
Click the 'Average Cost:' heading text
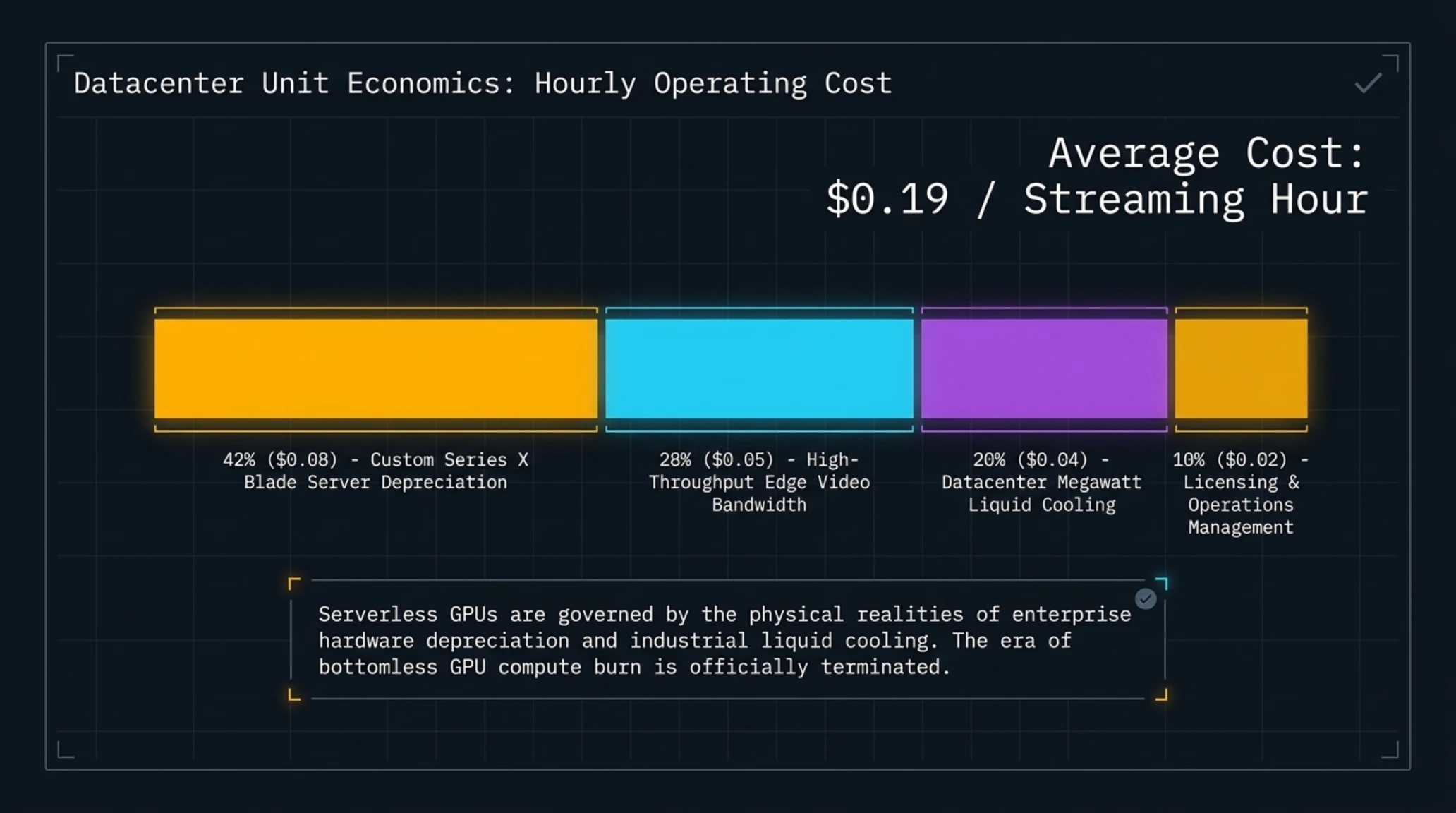(1207, 153)
